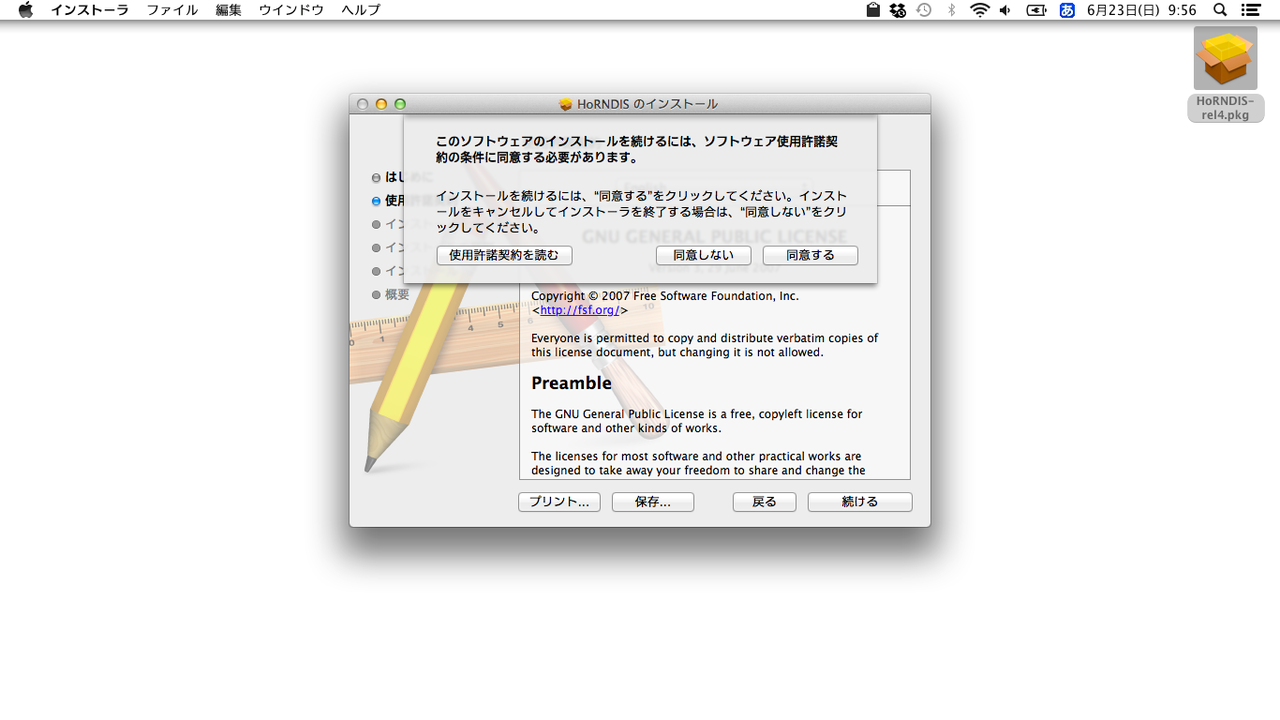
Task: Click the date and time 6月23日(日) 9:56
Action: coord(1141,10)
